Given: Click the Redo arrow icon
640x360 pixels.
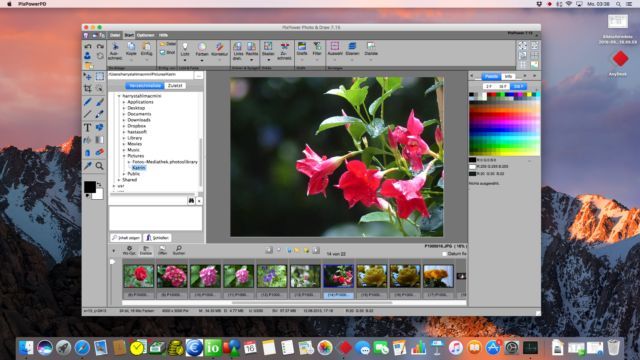Looking at the screenshot, I should coord(100,46).
